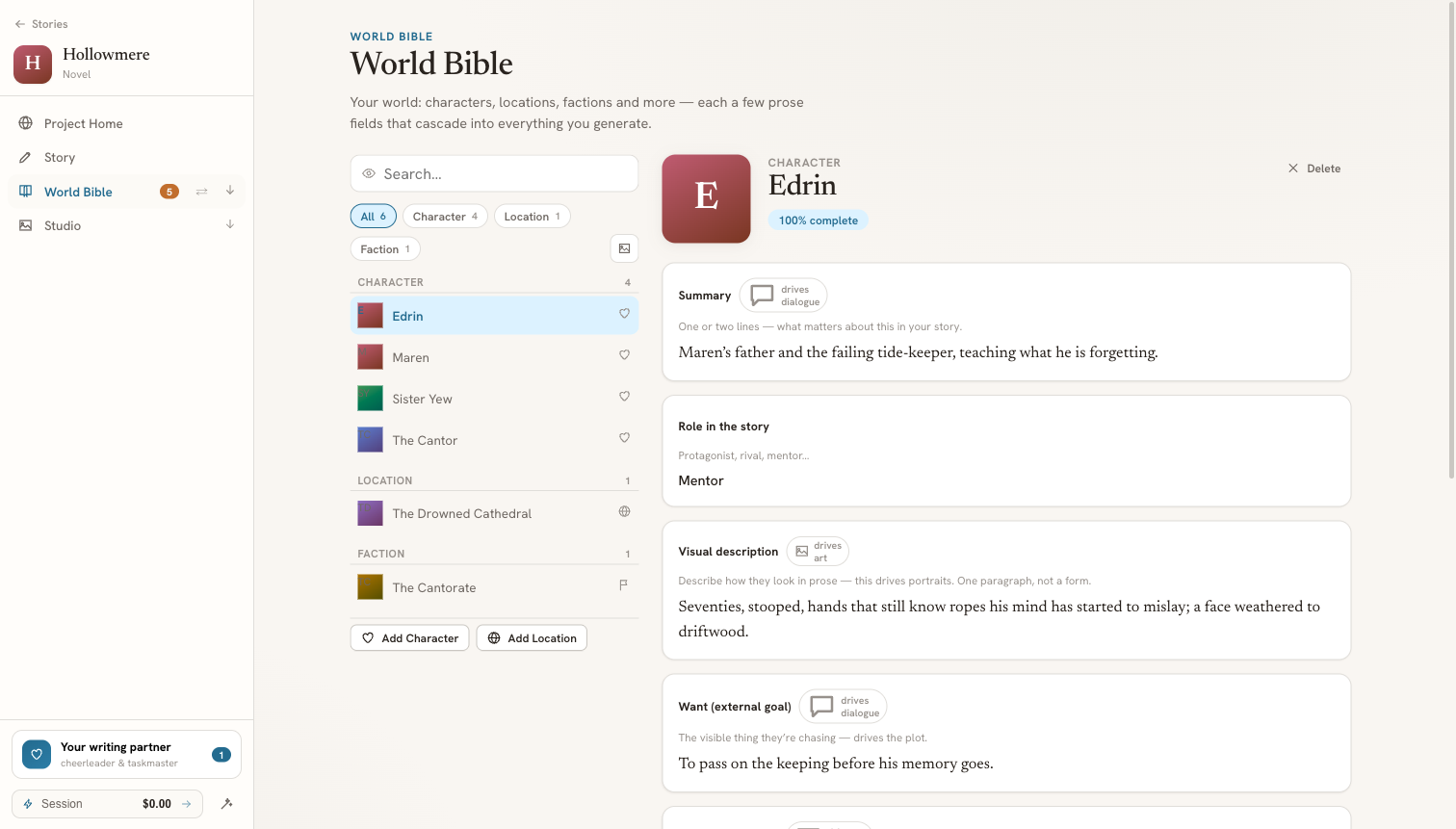Open Your writing partner panel

coord(126,754)
